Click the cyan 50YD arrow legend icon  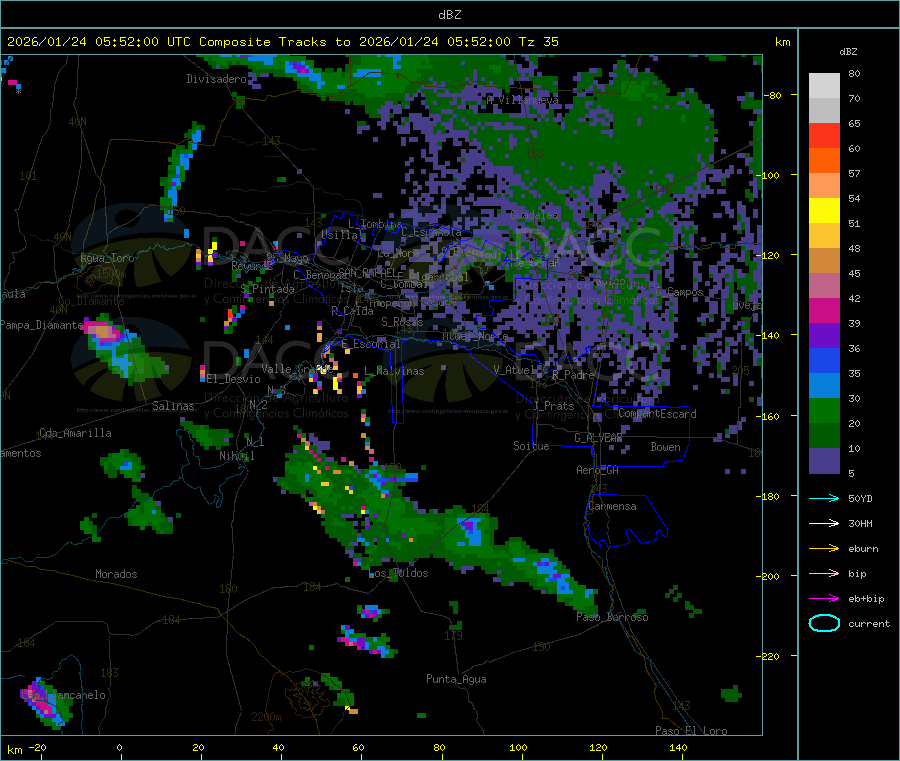pyautogui.click(x=824, y=498)
